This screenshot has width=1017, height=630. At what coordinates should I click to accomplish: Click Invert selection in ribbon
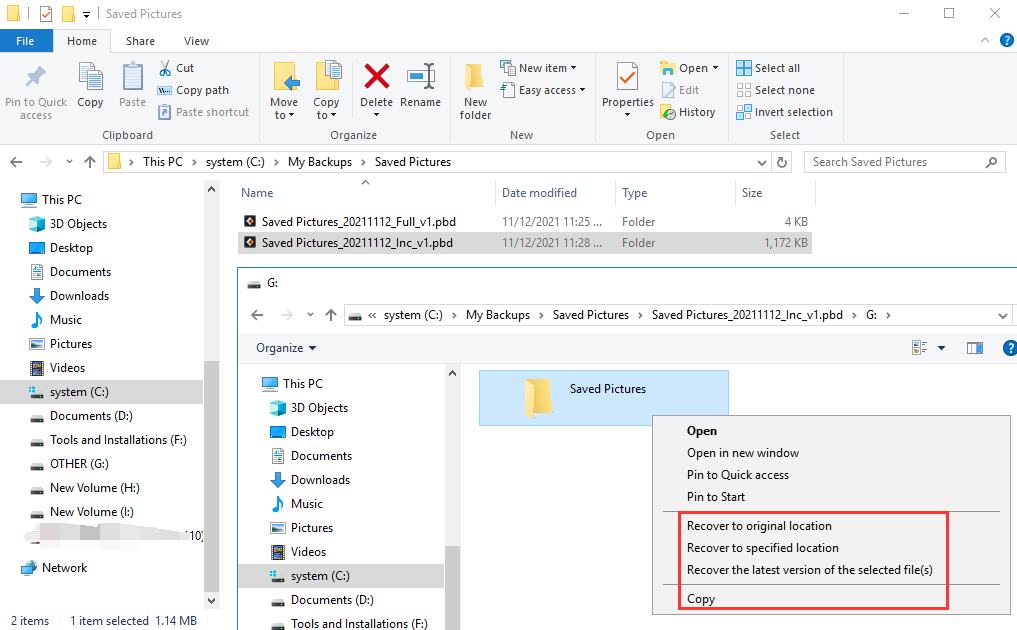tap(785, 112)
